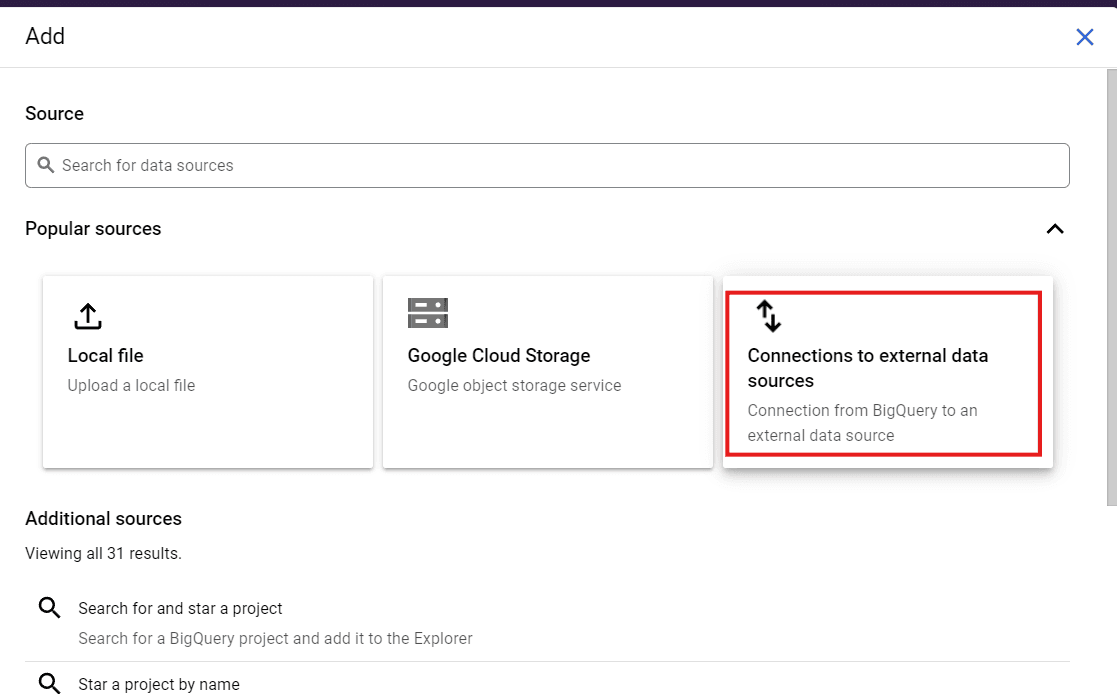
Task: Choose the Local file option
Action: (207, 371)
